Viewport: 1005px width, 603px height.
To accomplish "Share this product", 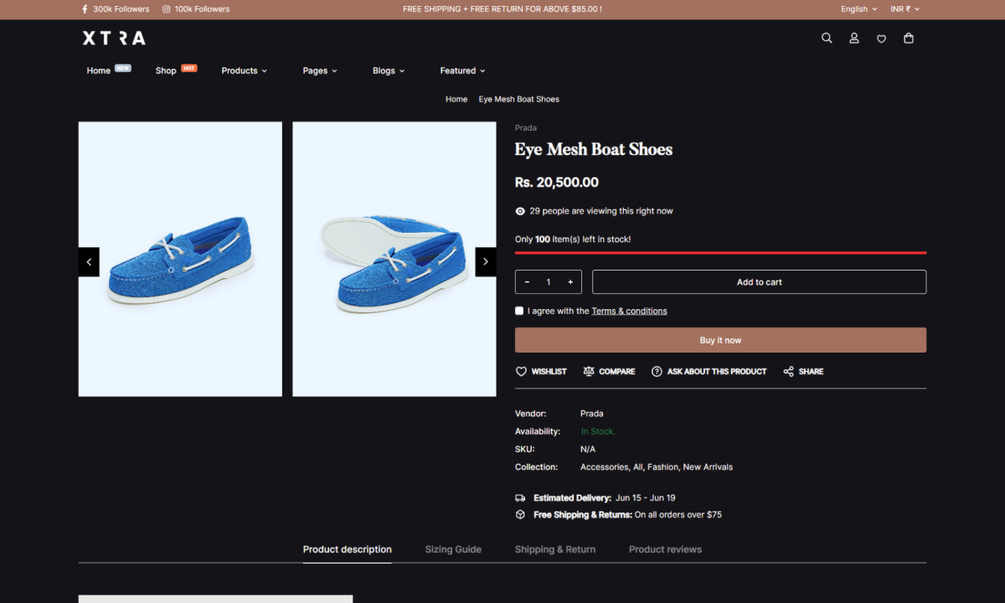I will (x=803, y=372).
